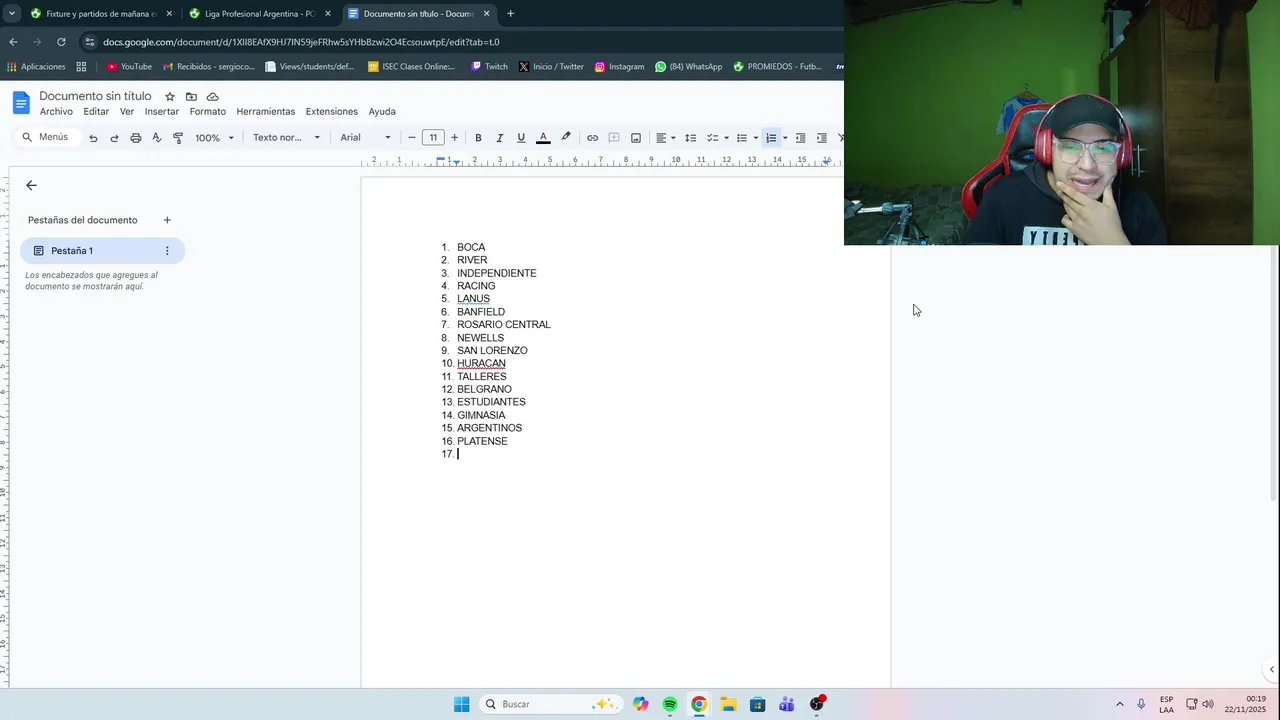This screenshot has width=1280, height=720.
Task: Open a new browser tab
Action: point(510,14)
